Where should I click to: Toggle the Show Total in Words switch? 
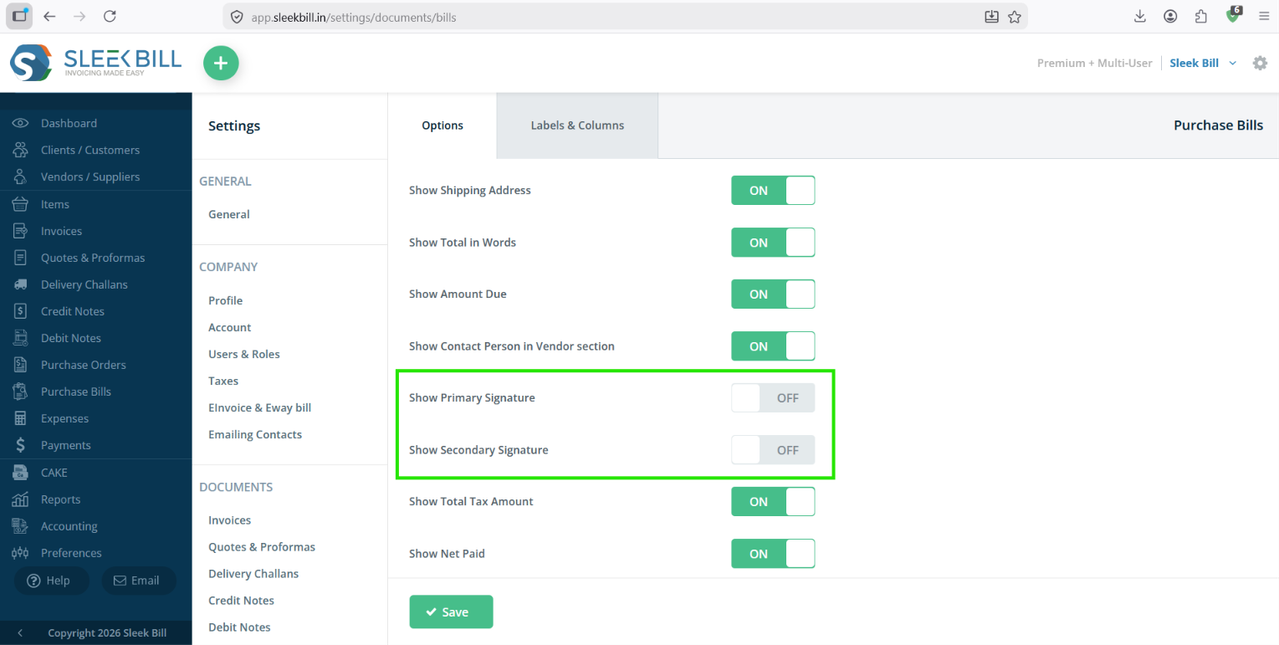point(773,242)
